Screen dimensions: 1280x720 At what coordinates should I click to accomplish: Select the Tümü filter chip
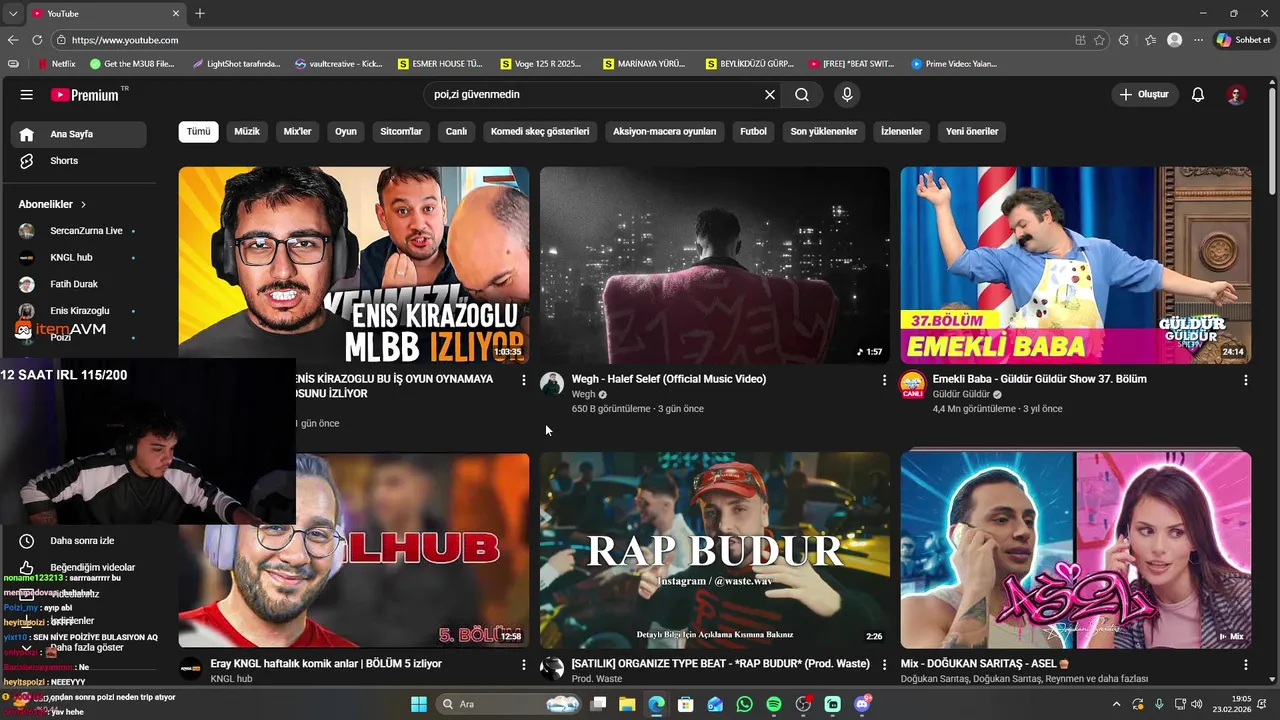[199, 131]
